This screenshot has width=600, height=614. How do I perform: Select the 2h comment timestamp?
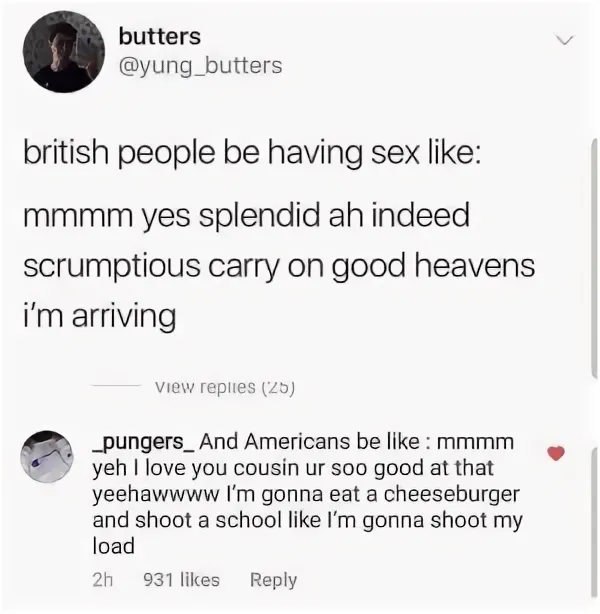click(x=103, y=580)
